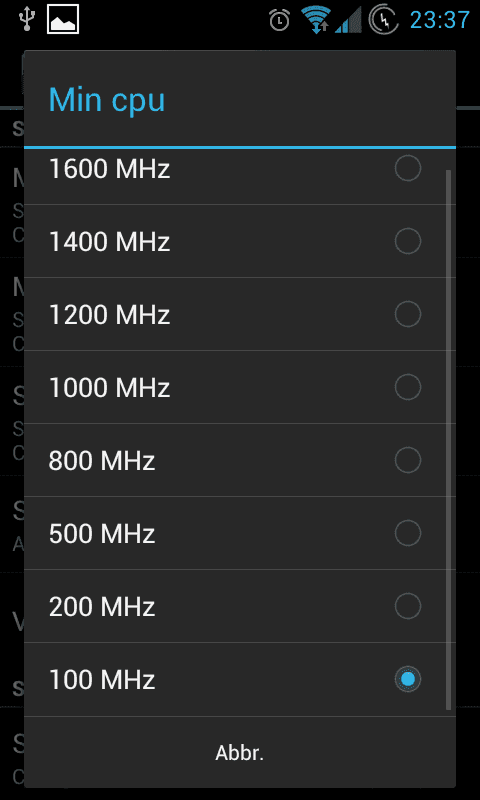Tap the Wi-Fi signal icon

tap(316, 20)
